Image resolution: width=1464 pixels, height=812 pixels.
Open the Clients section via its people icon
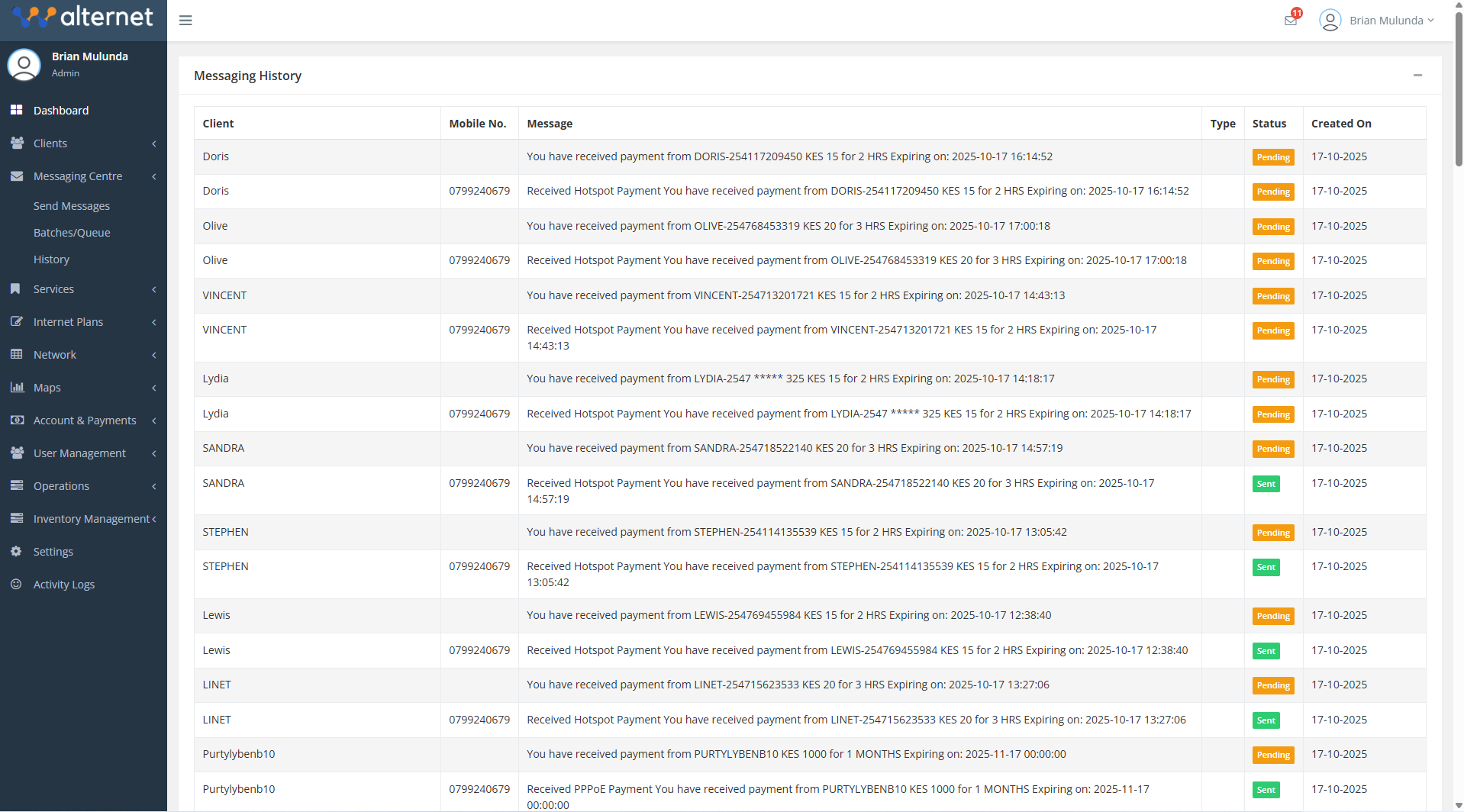17,143
